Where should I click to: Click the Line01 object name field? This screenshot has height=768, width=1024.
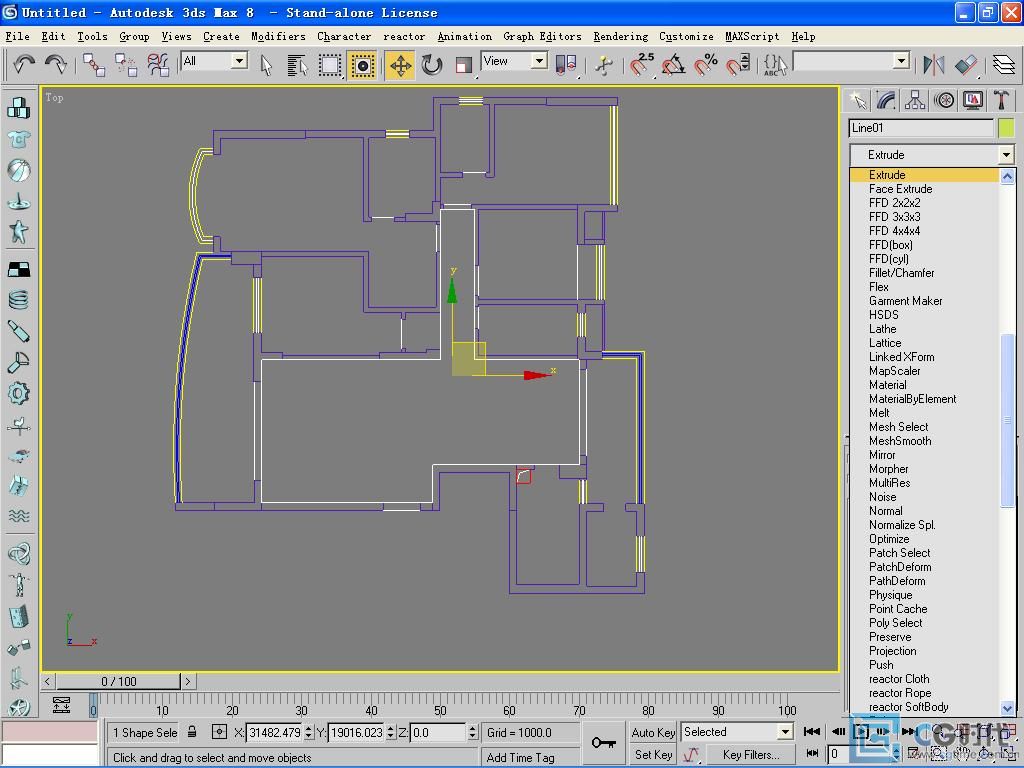pos(921,128)
